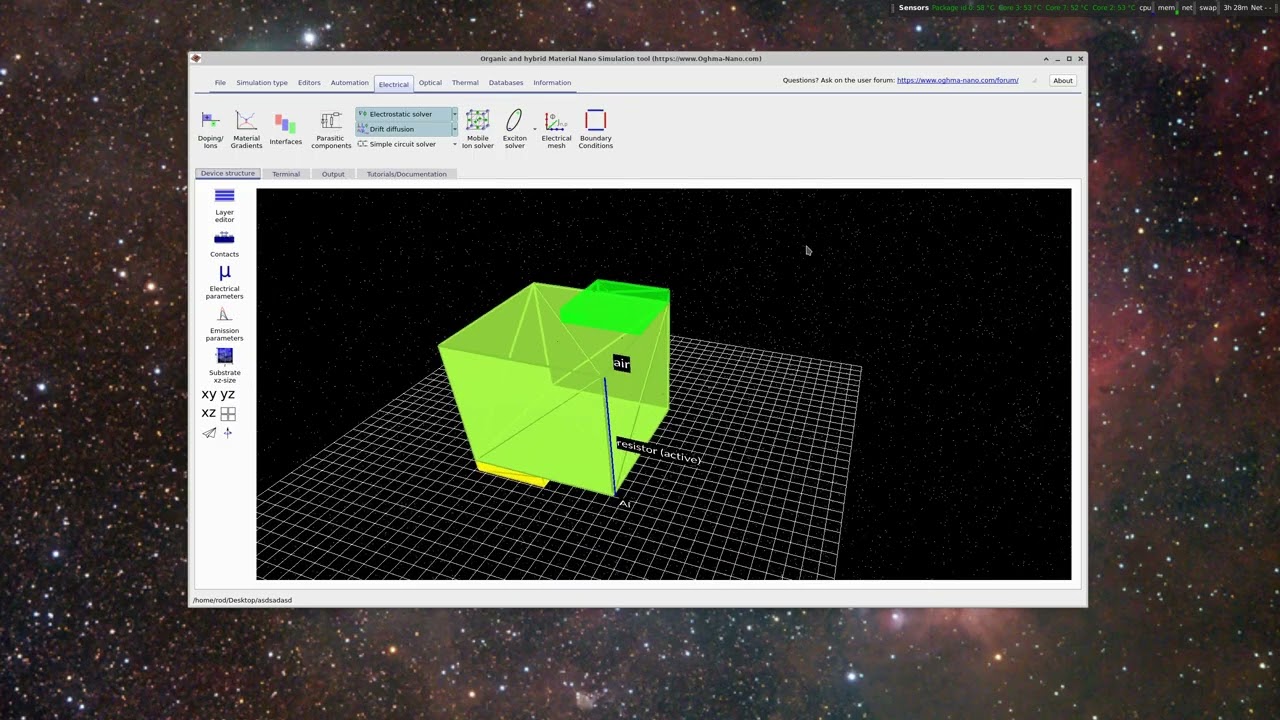Show the four-pane split view
The image size is (1280, 720).
pyautogui.click(x=228, y=413)
